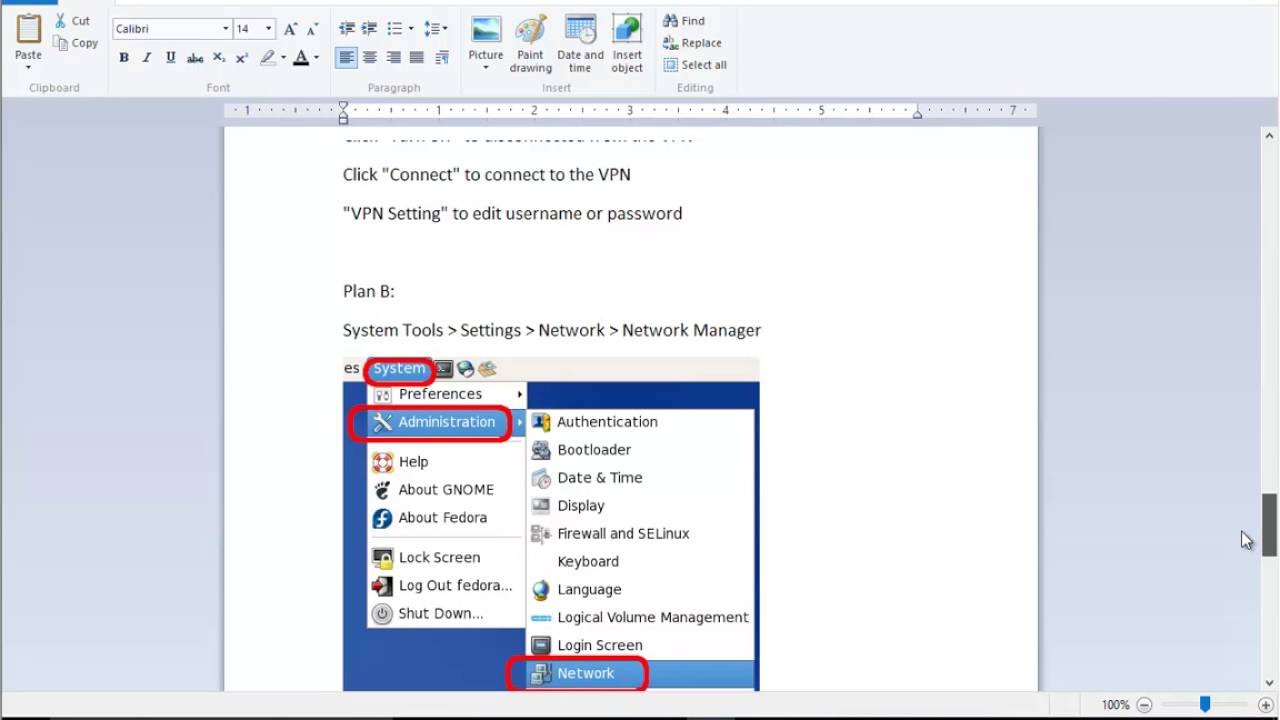The height and width of the screenshot is (720, 1280).
Task: Apply superscript formatting
Action: 242,58
